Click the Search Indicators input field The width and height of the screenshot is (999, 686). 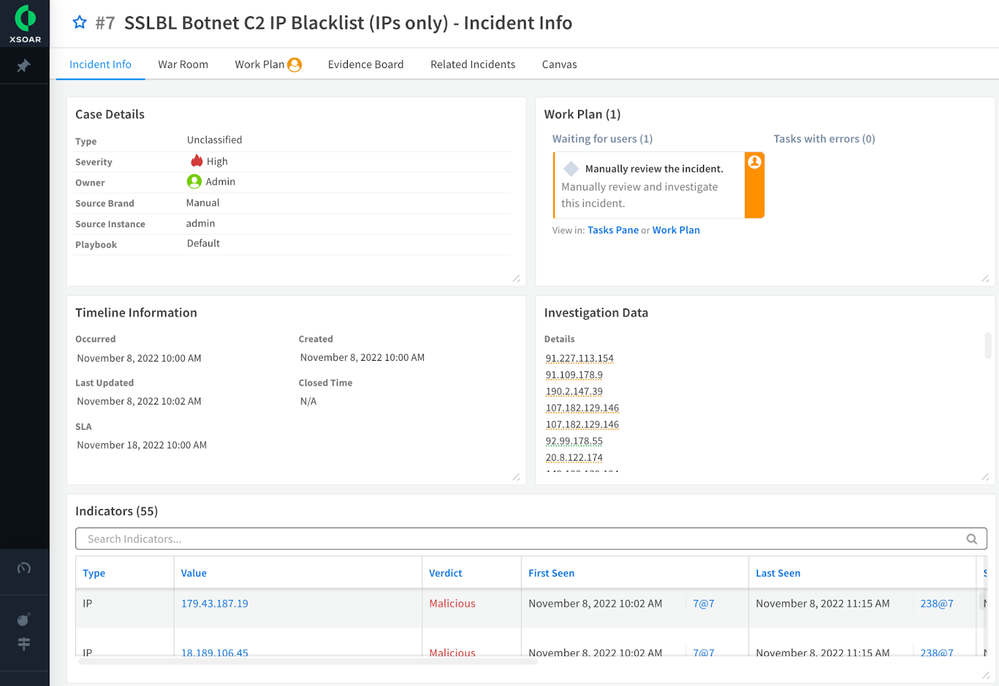pyautogui.click(x=520, y=539)
